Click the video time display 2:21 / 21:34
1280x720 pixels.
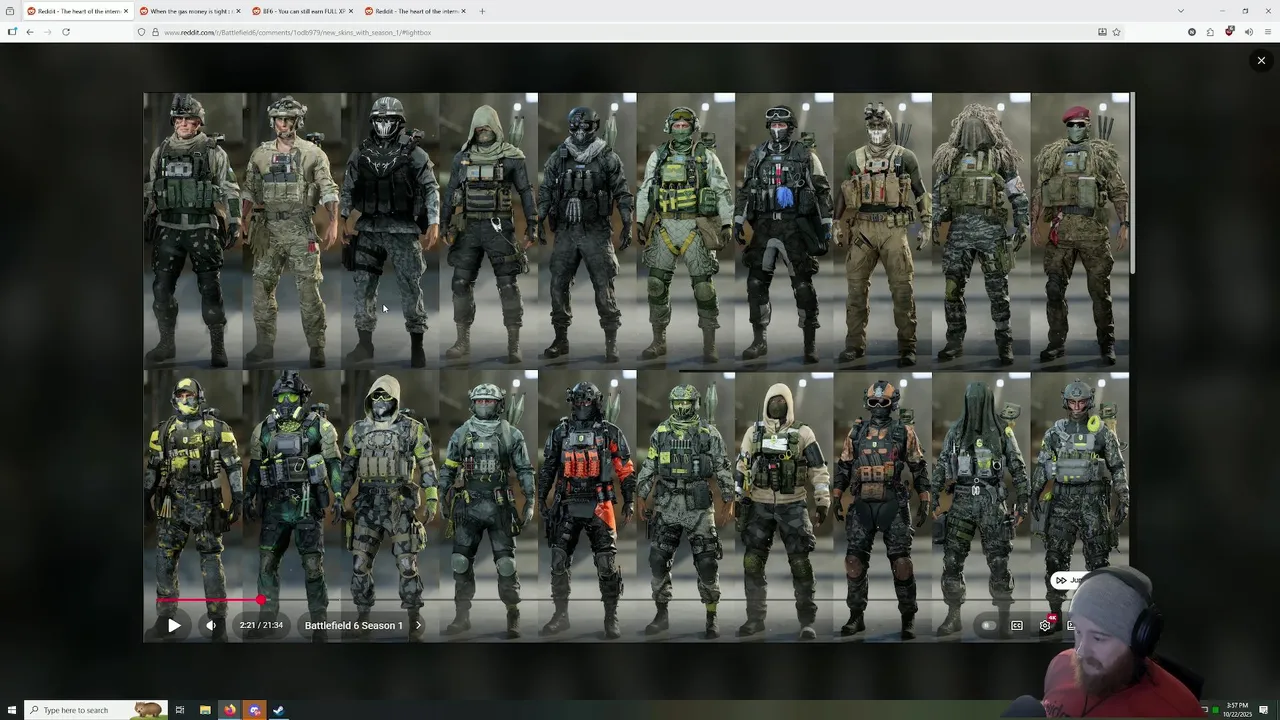click(x=261, y=625)
